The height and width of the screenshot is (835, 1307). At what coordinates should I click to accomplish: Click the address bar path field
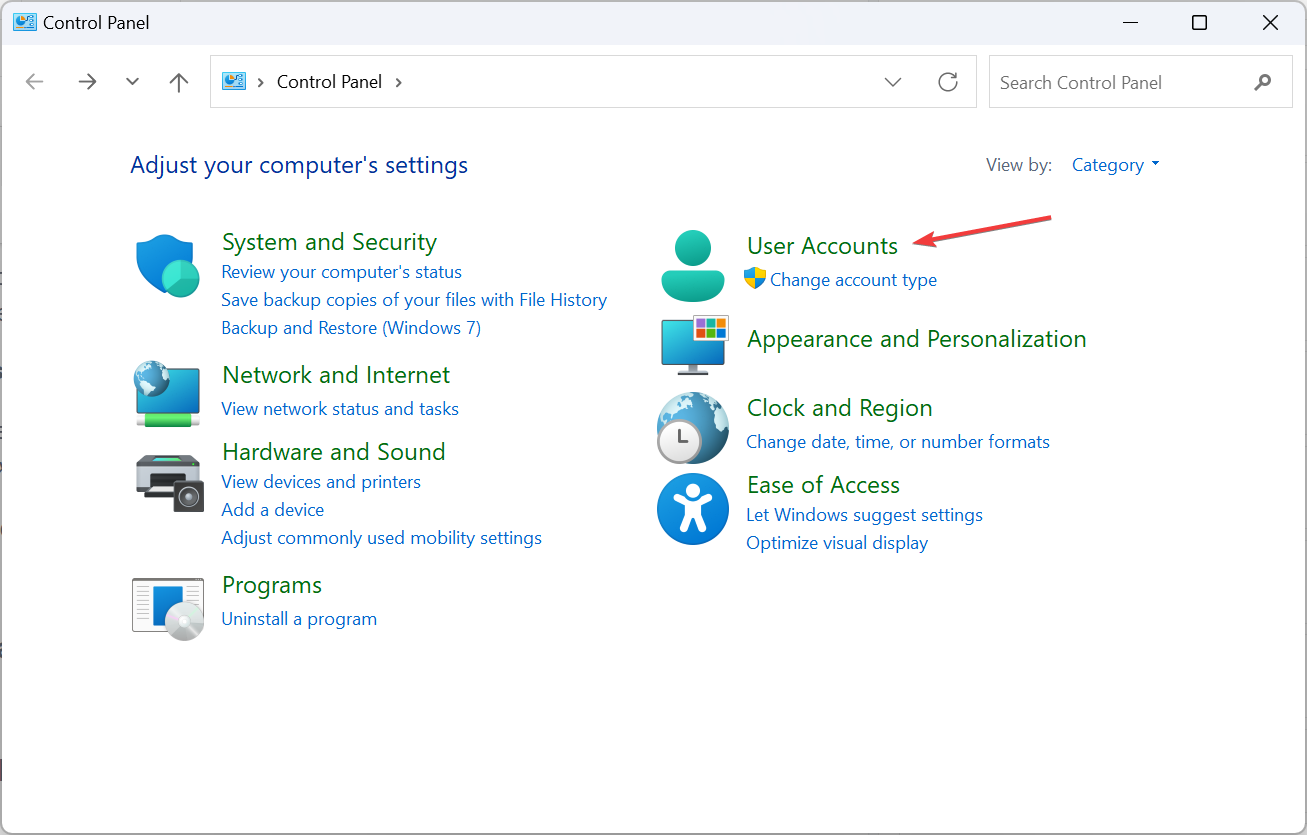[593, 82]
